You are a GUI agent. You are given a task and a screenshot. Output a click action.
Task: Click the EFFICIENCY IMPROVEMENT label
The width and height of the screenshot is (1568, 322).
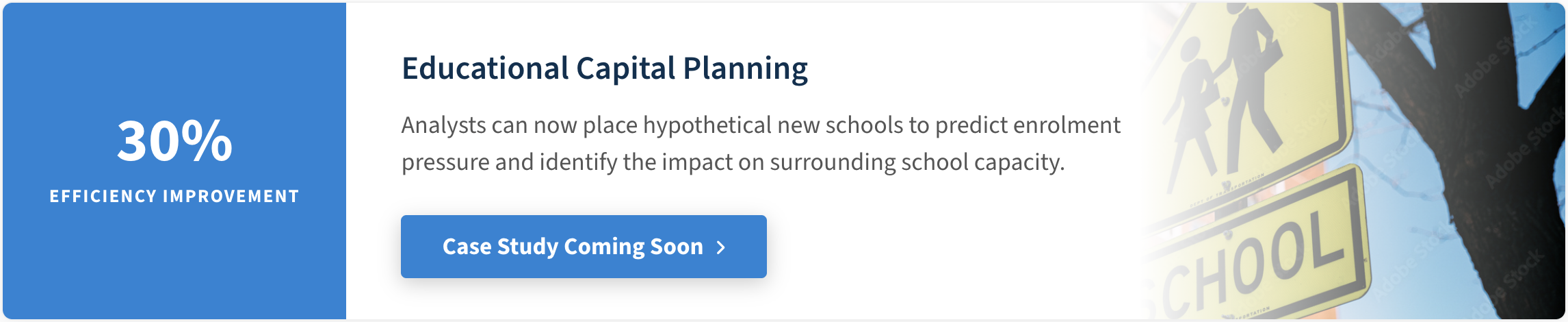174,197
